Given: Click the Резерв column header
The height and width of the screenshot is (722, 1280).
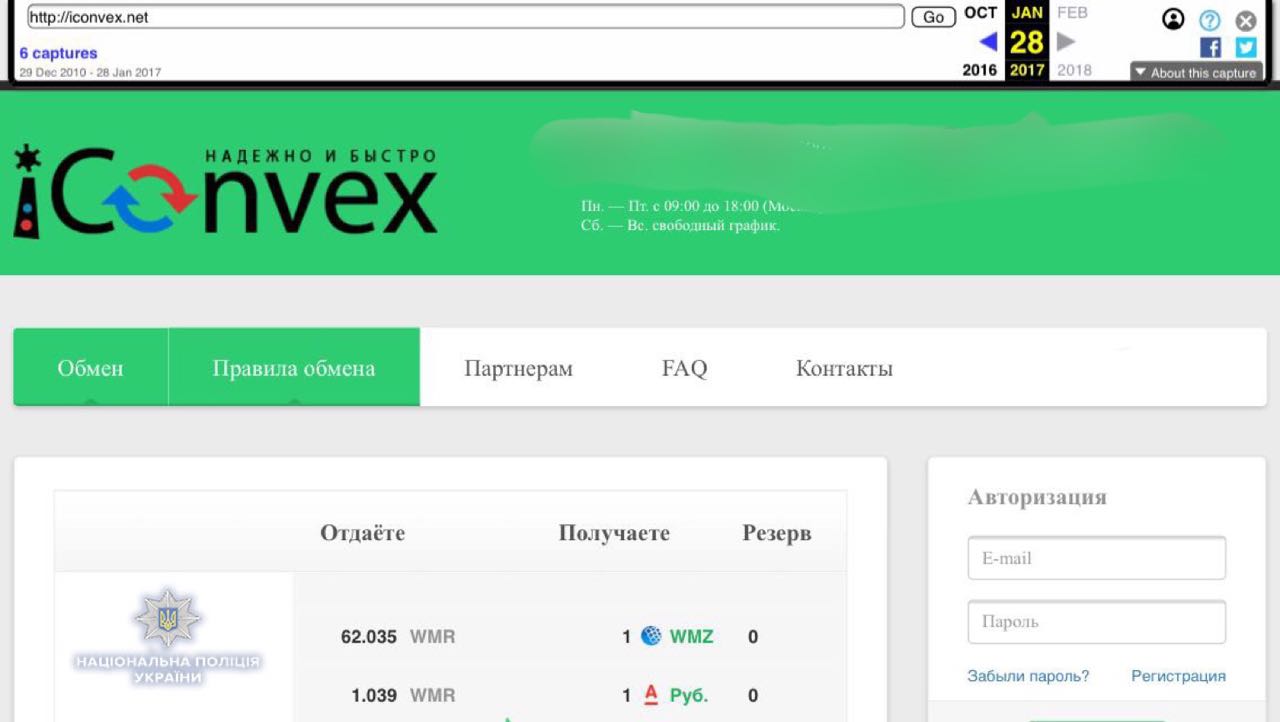Looking at the screenshot, I should [x=777, y=533].
